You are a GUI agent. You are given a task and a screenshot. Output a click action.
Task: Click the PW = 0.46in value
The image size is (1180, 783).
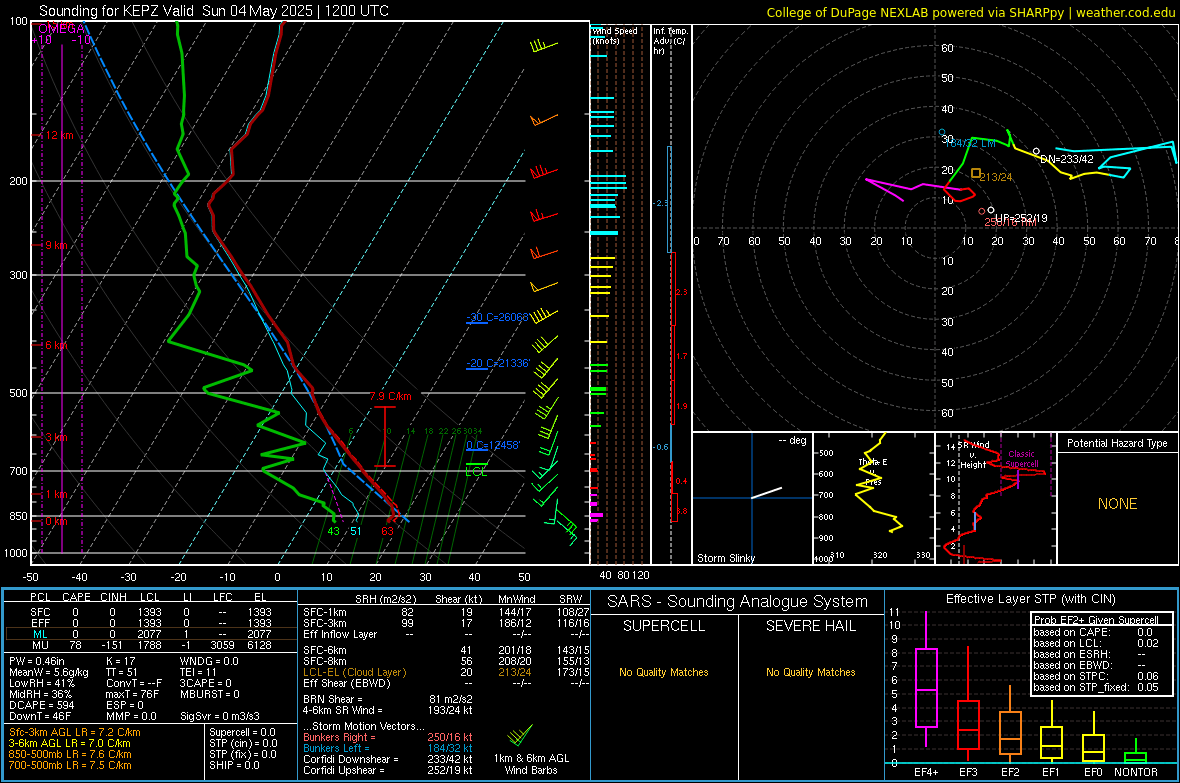[39, 661]
